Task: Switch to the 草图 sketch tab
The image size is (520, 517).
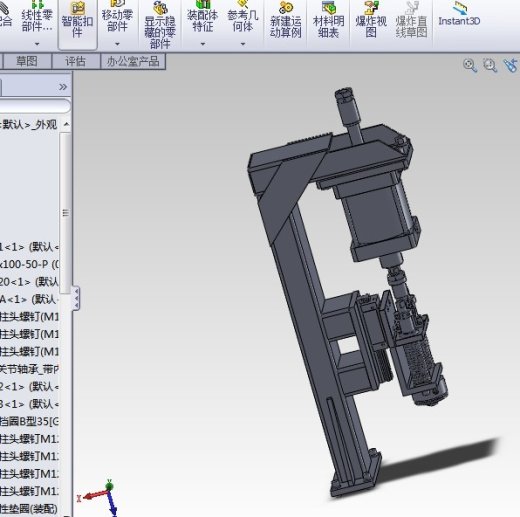Action: click(x=27, y=62)
